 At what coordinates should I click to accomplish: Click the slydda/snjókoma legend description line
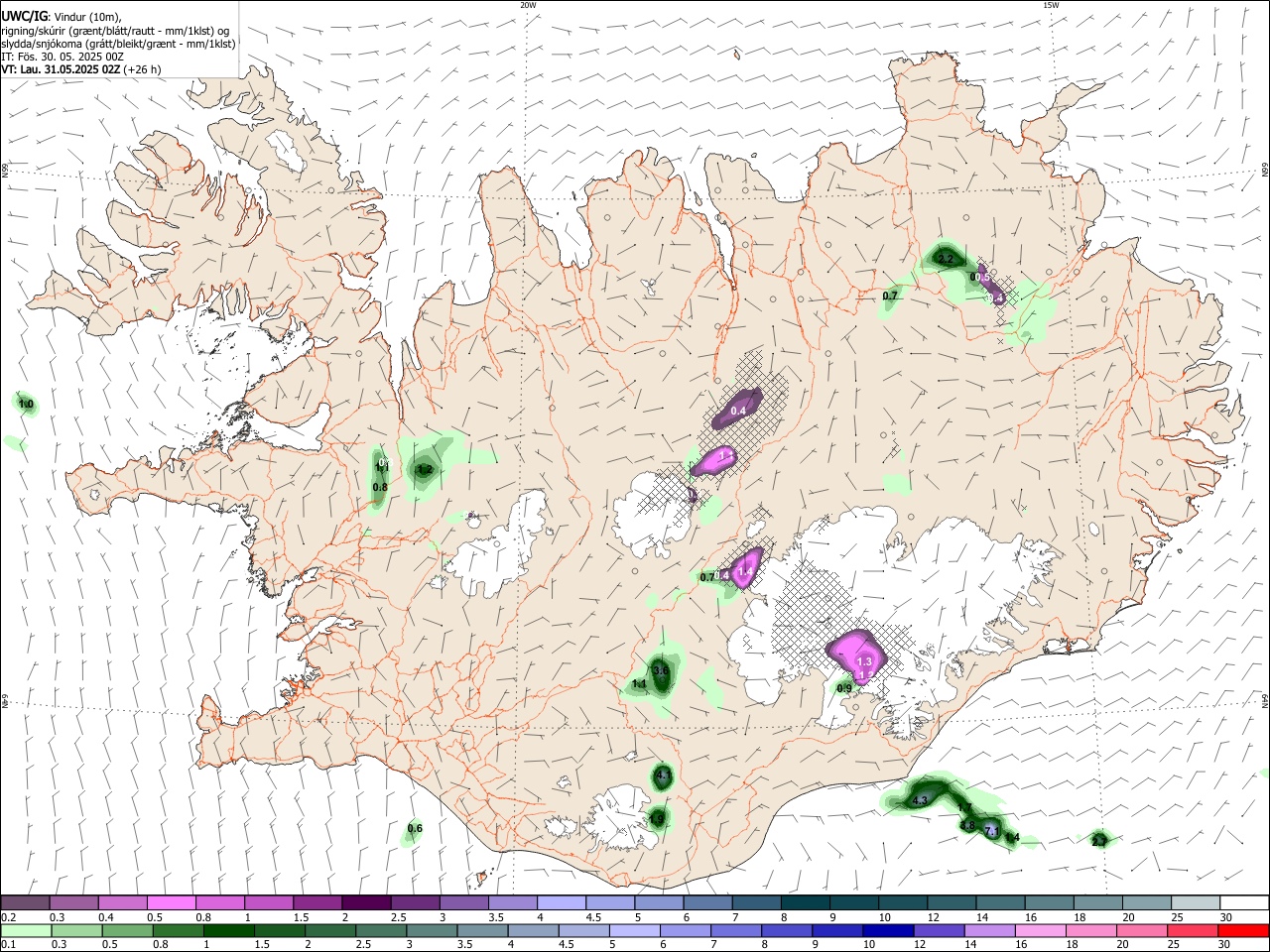point(118,44)
